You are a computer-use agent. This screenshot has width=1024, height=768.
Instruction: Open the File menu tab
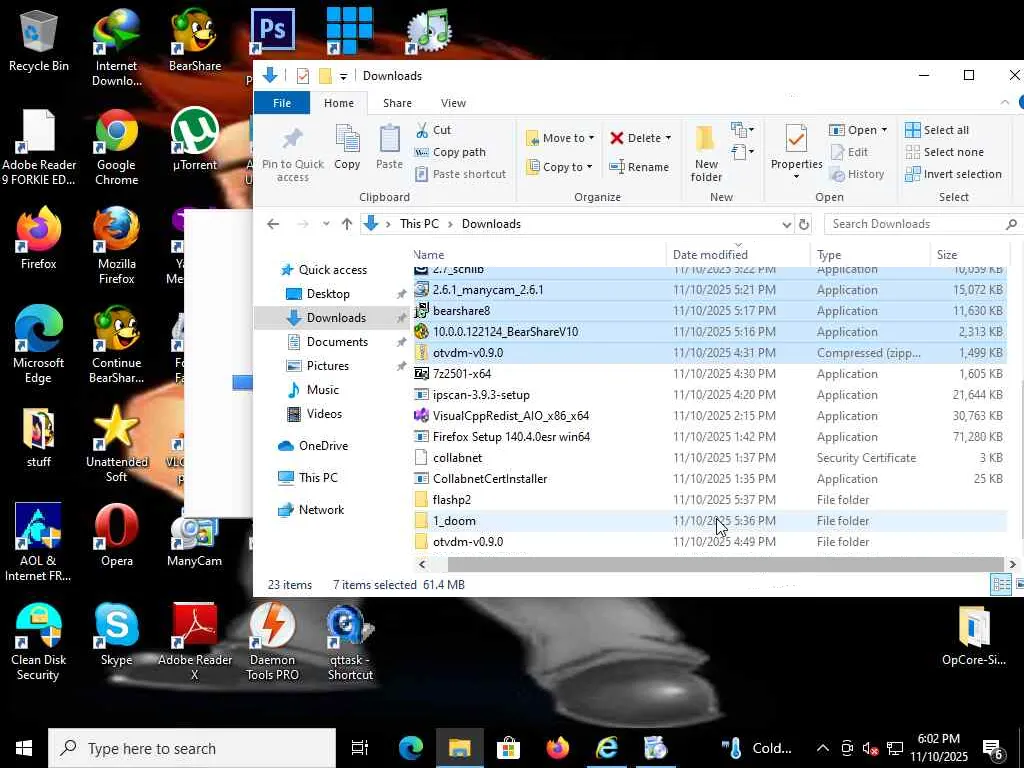click(x=282, y=103)
